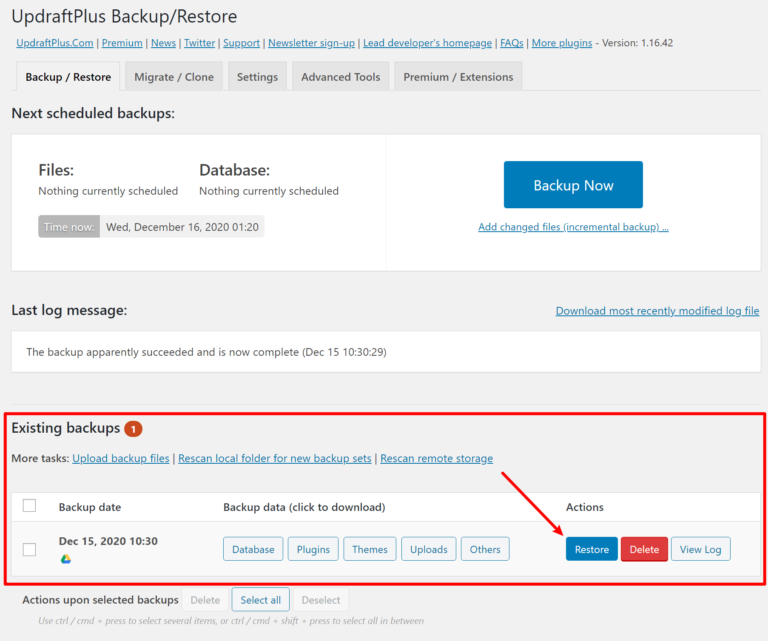The height and width of the screenshot is (641, 768).
Task: Visit Lead developer's homepage link
Action: [428, 43]
